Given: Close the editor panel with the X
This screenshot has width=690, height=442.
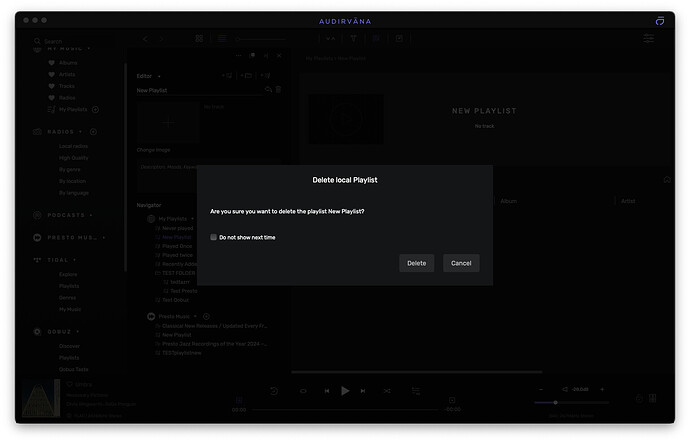Looking at the screenshot, I should (279, 55).
